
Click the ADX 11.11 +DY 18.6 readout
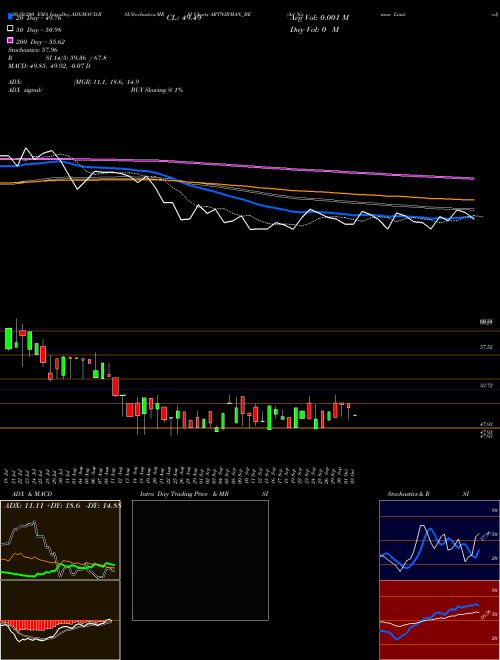click(x=62, y=505)
